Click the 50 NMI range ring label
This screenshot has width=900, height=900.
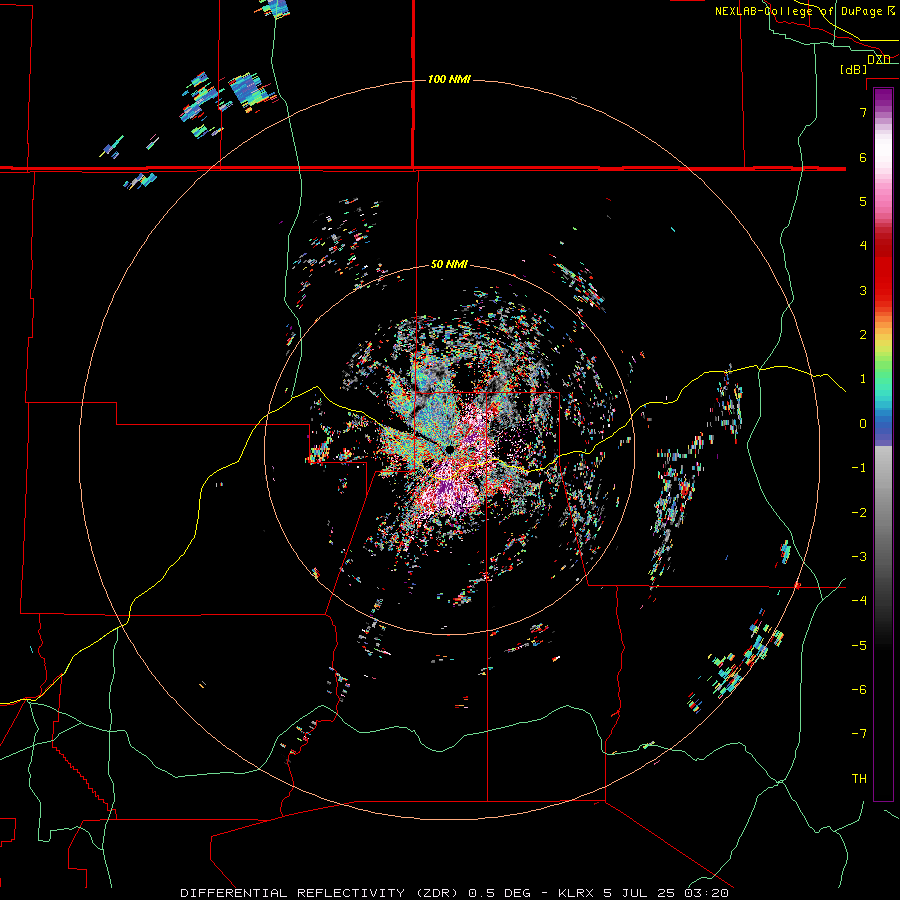pos(449,265)
